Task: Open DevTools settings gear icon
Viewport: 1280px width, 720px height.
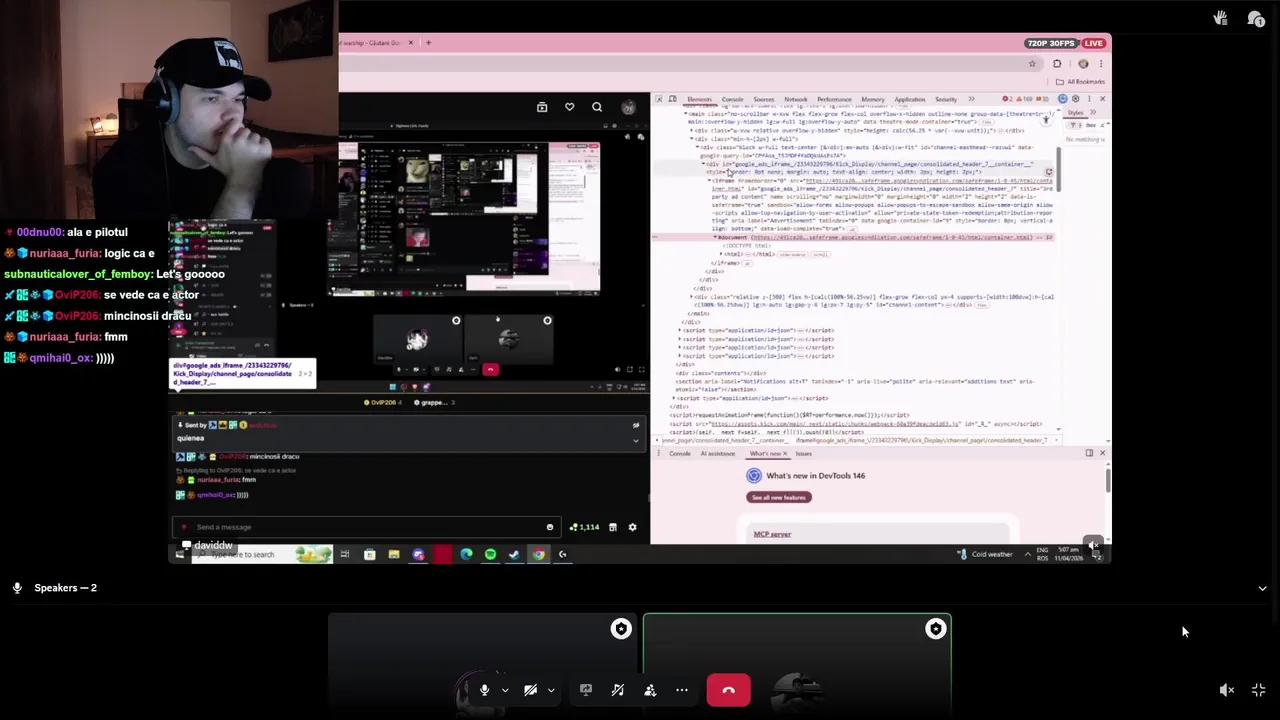Action: click(1076, 99)
